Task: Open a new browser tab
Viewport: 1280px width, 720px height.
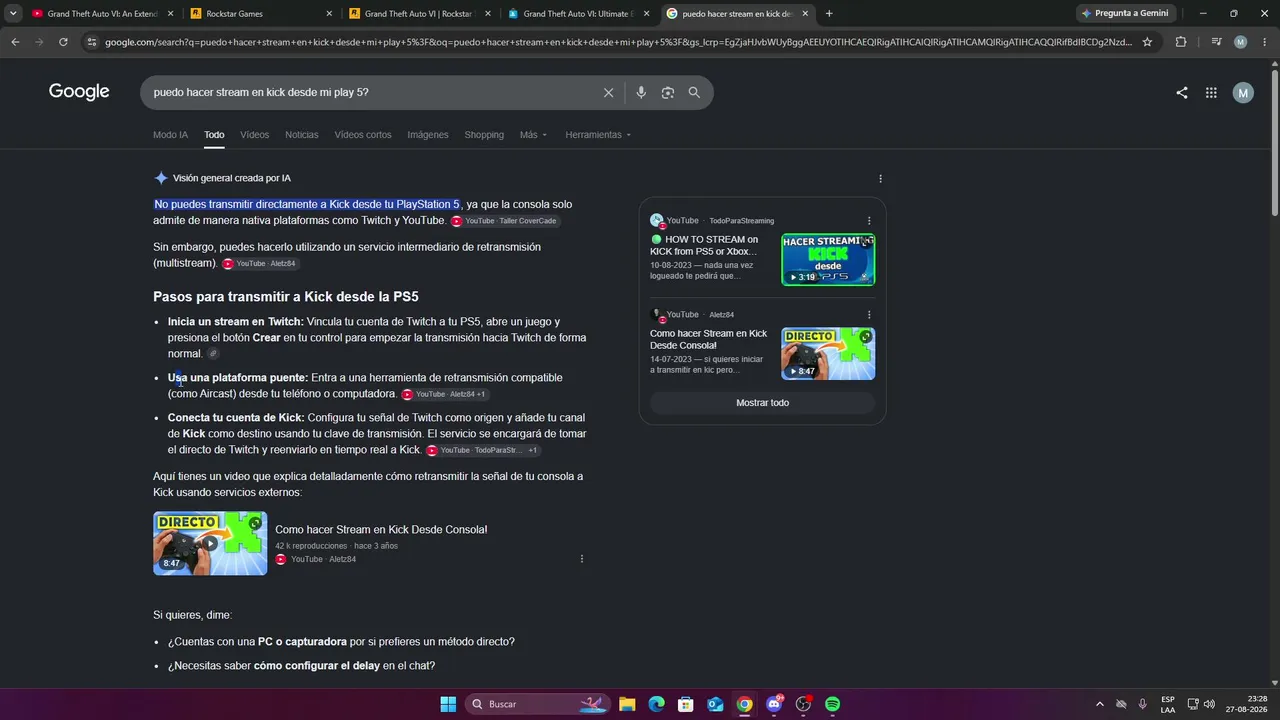Action: pyautogui.click(x=829, y=14)
